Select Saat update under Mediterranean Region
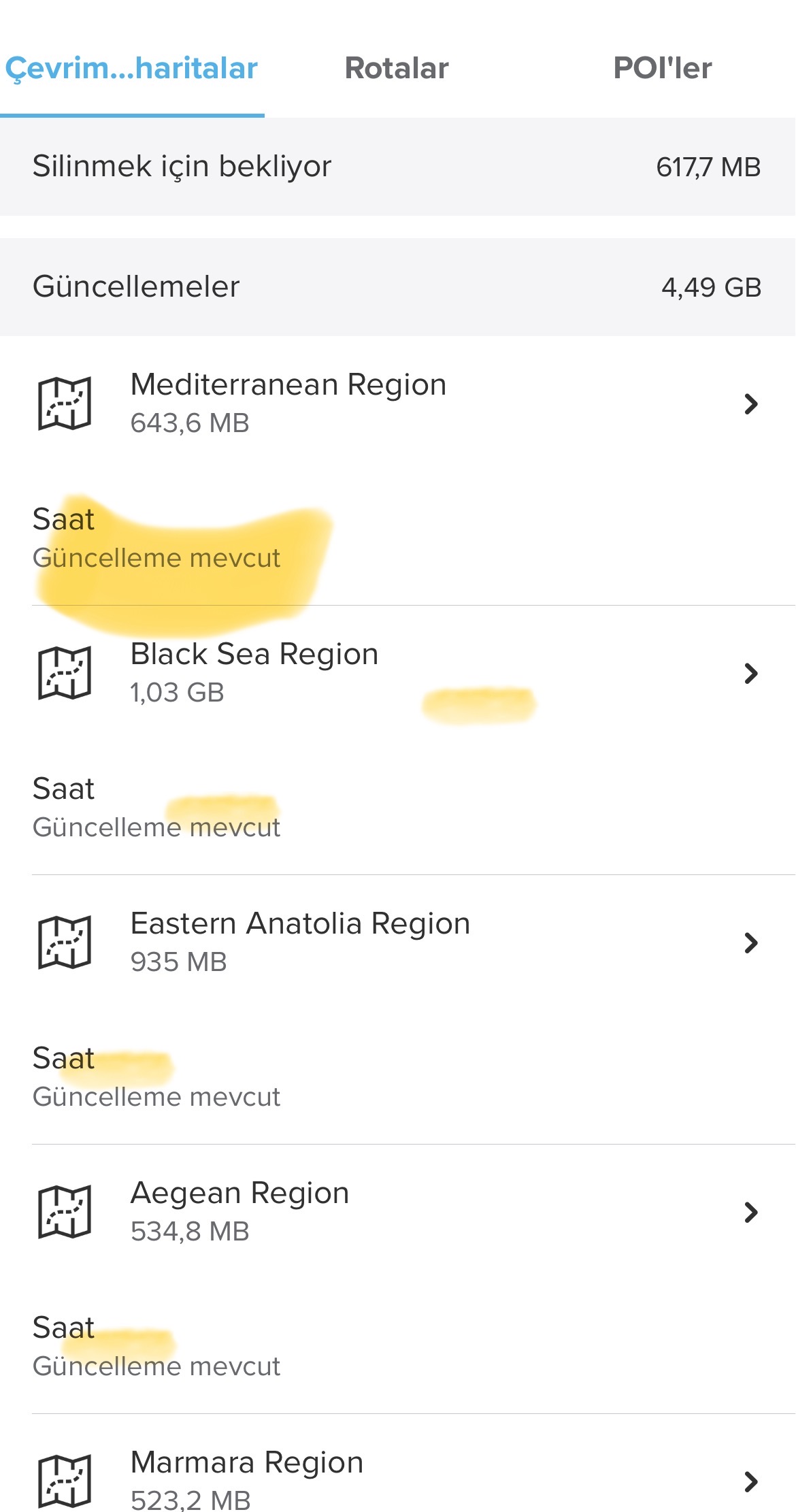Screen dimensions: 796x1512 click(156, 538)
